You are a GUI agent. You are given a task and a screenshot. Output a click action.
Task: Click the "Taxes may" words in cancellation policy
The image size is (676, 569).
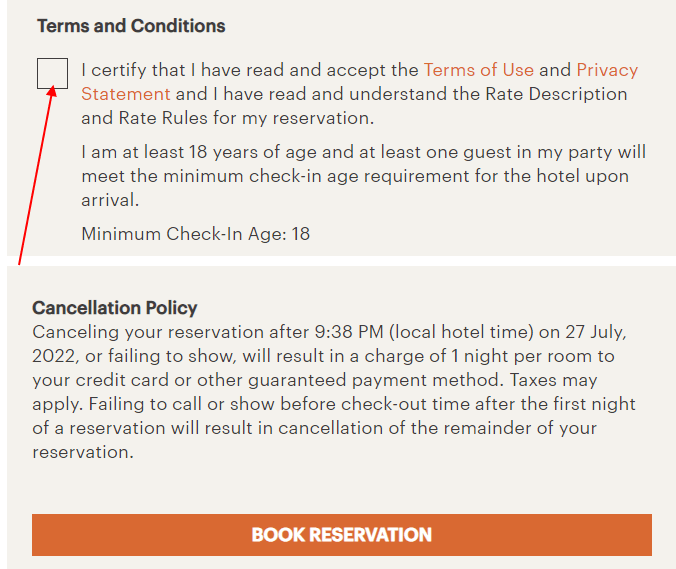pyautogui.click(x=554, y=380)
